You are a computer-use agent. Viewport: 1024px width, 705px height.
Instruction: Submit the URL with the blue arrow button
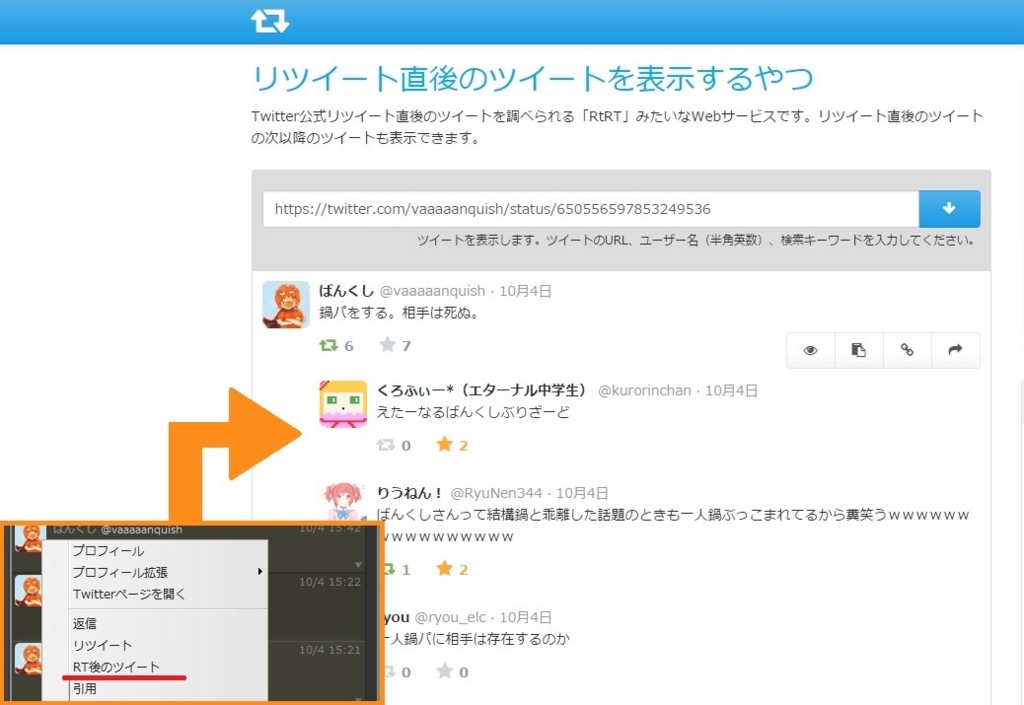click(x=949, y=208)
